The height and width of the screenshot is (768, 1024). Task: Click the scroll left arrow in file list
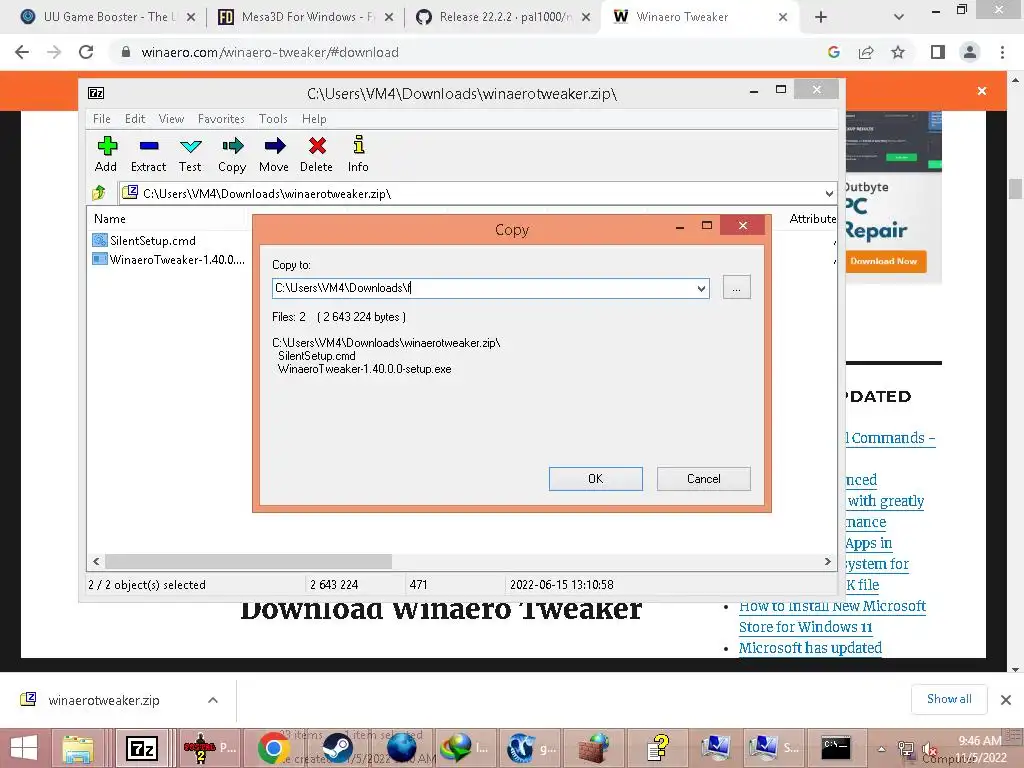coord(97,561)
